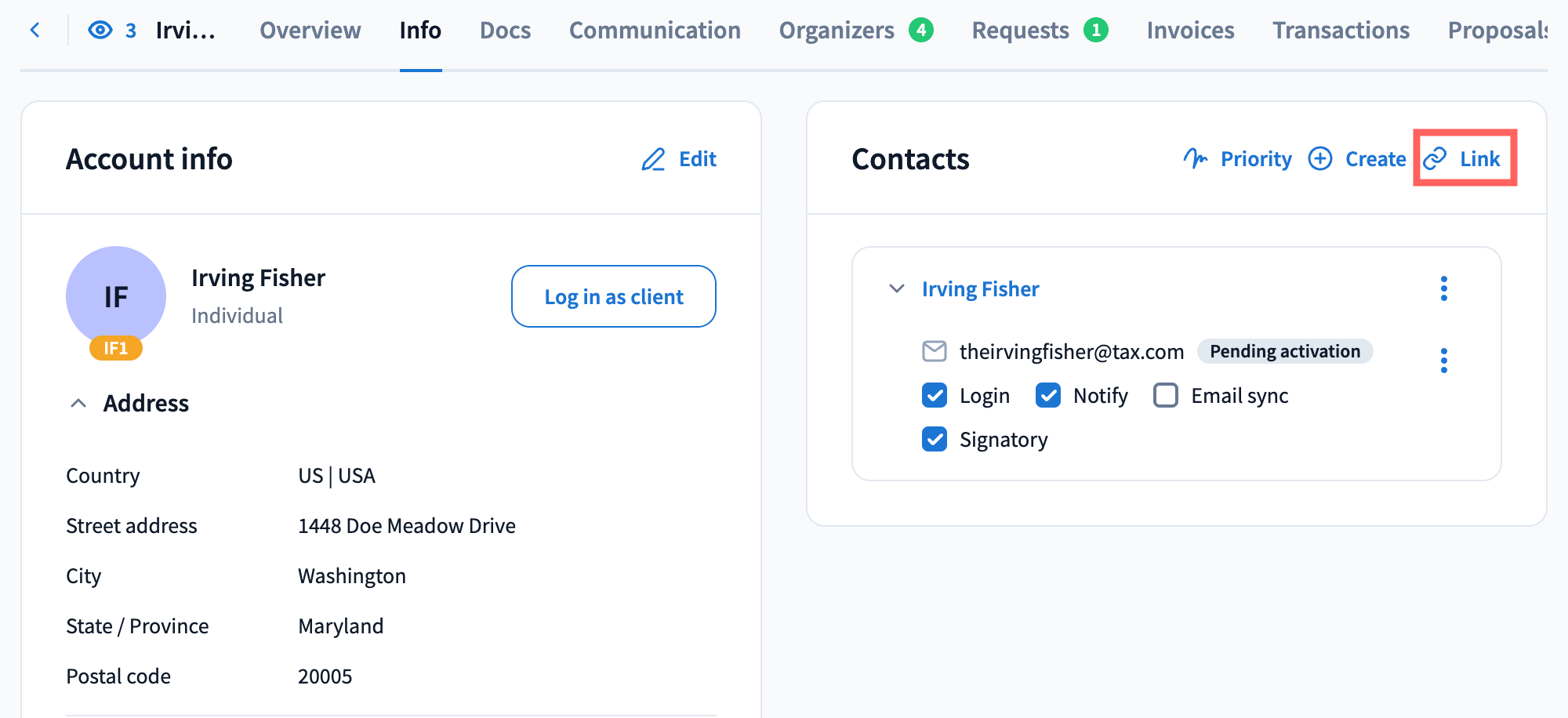This screenshot has width=1568, height=718.
Task: Click the Link chain icon
Action: click(1435, 159)
